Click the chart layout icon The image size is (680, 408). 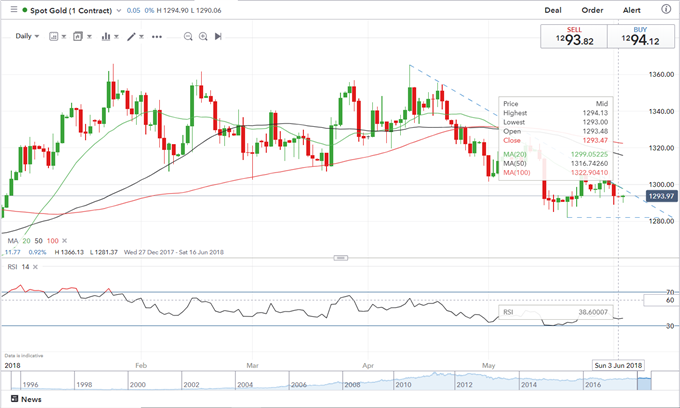click(x=78, y=36)
